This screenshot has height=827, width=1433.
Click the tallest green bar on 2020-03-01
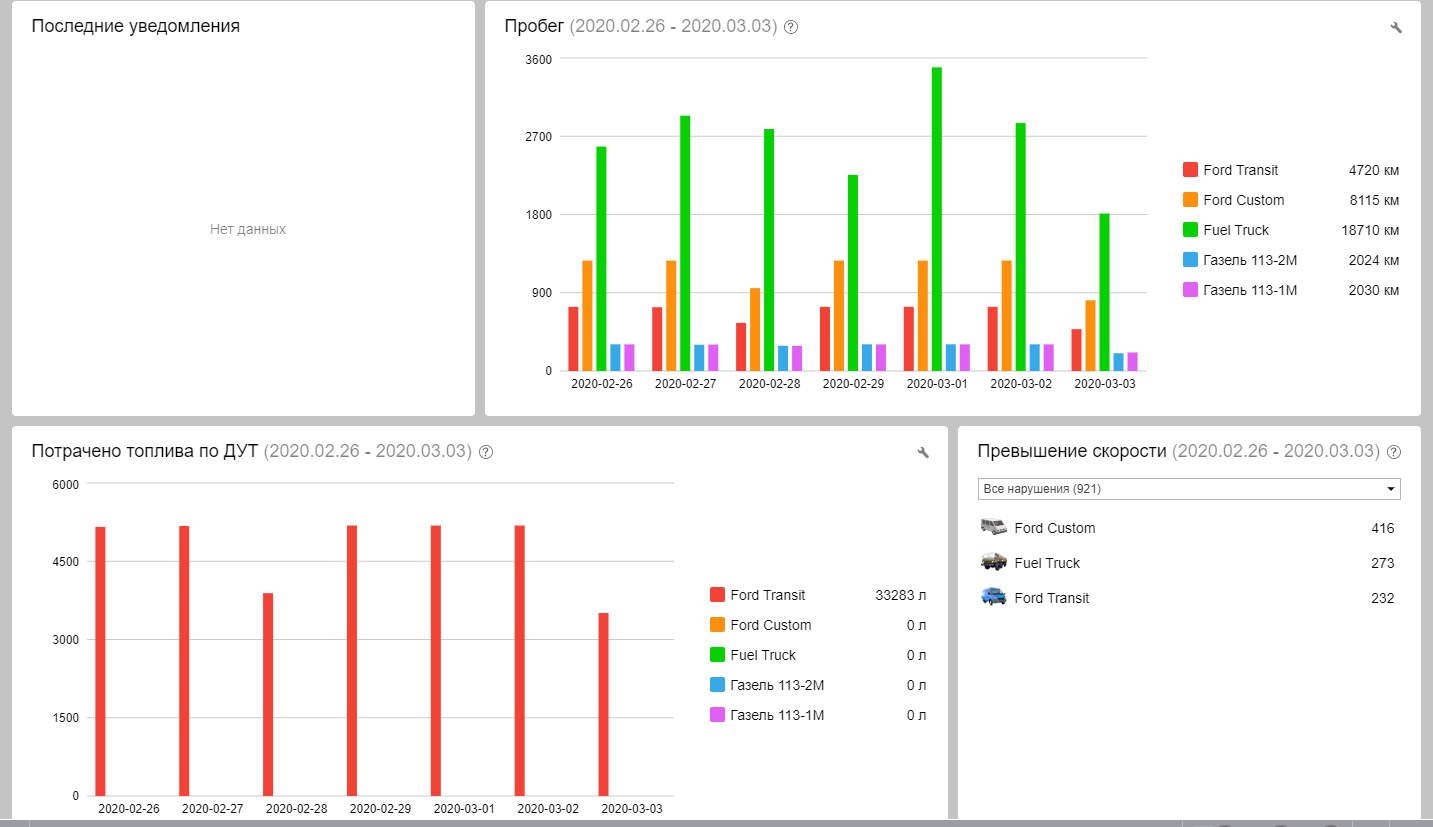937,218
